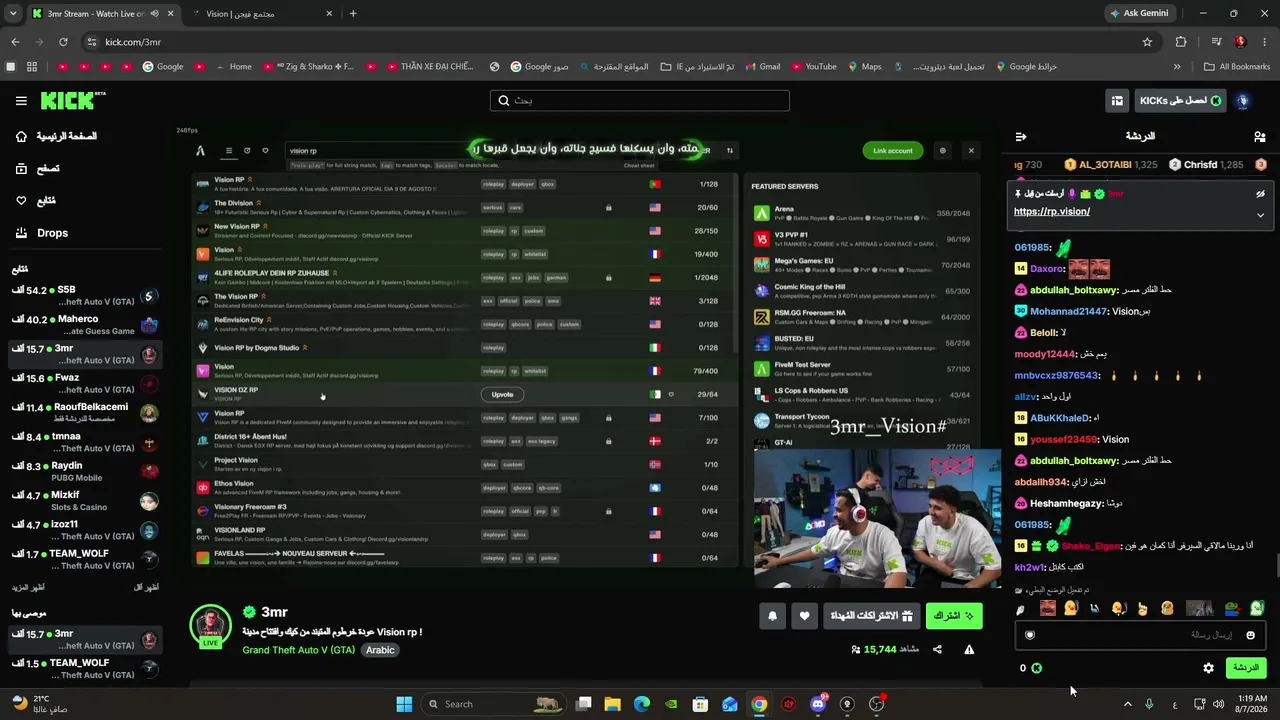Click the chat message input field
The height and width of the screenshot is (720, 1280).
(1140, 635)
